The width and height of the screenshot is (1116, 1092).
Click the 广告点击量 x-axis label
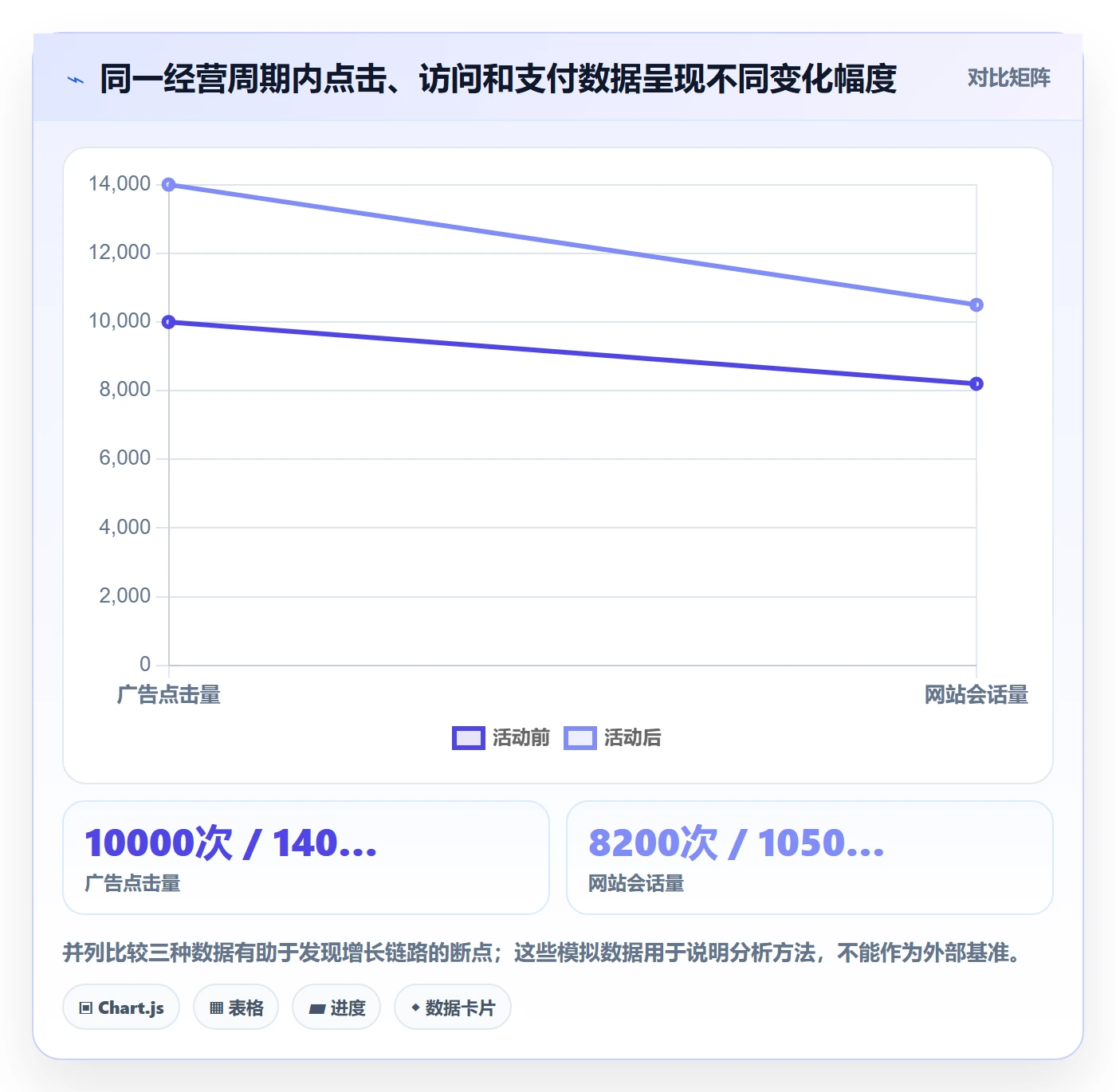click(169, 695)
